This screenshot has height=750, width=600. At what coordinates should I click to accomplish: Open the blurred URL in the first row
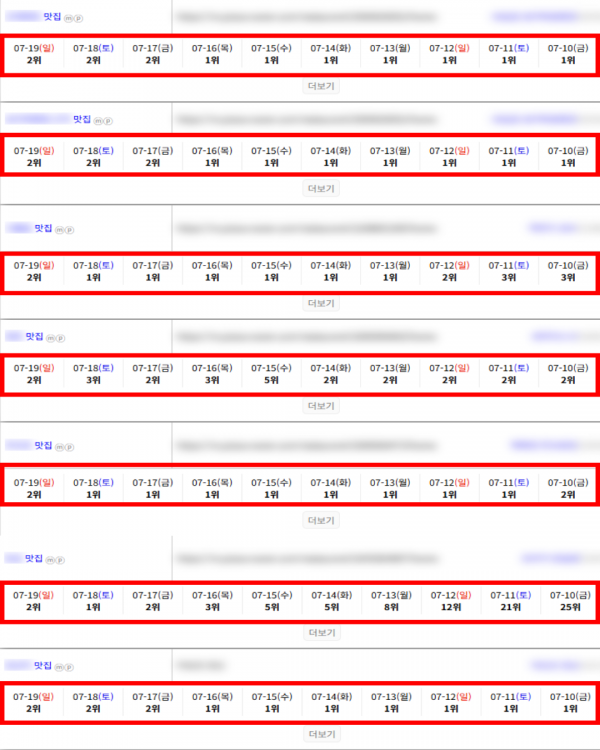point(306,17)
